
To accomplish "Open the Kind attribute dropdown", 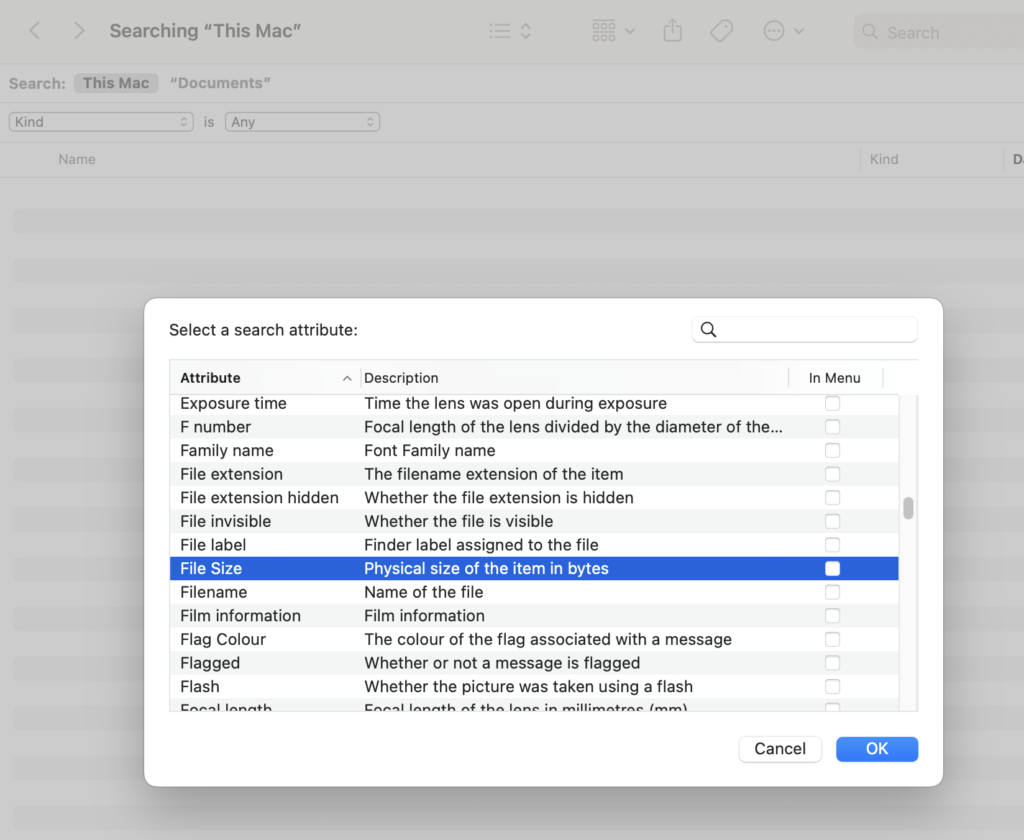I will pos(100,121).
